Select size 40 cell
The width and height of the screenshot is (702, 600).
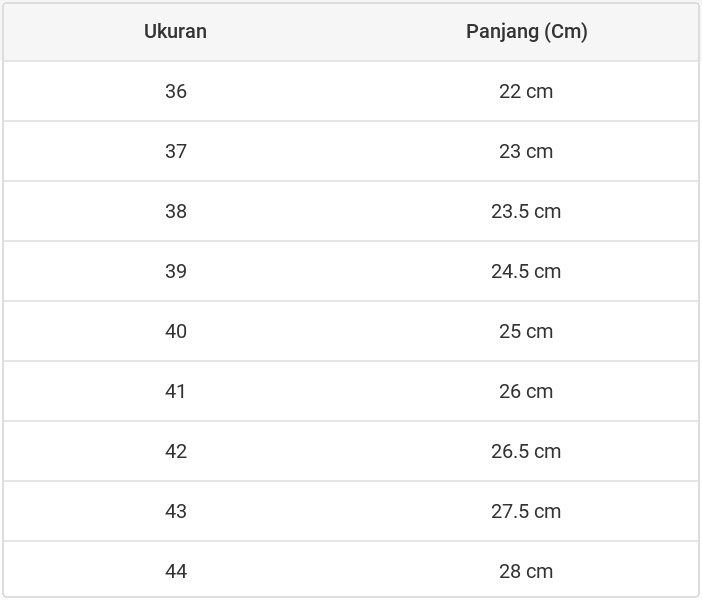tap(176, 331)
